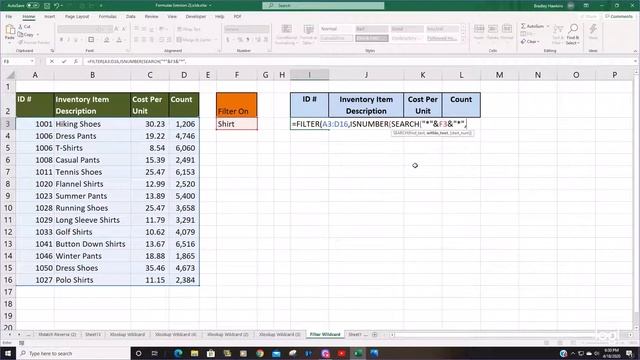
Task: Toggle the AutoSave switch
Action: pos(33,6)
